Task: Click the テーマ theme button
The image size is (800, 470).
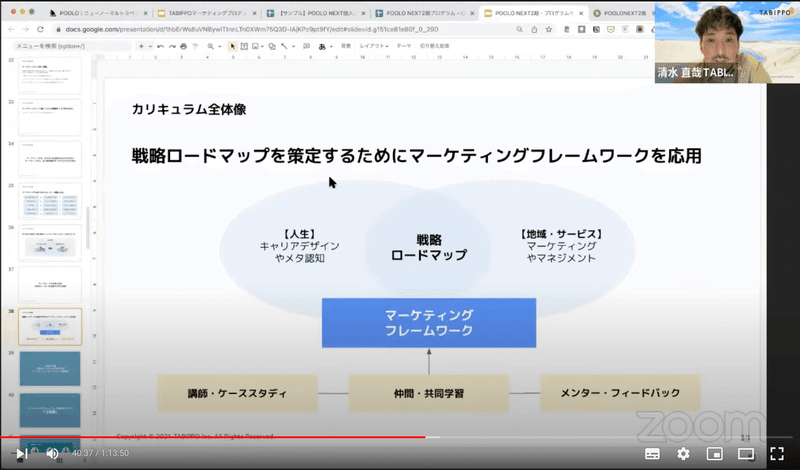Action: [404, 46]
